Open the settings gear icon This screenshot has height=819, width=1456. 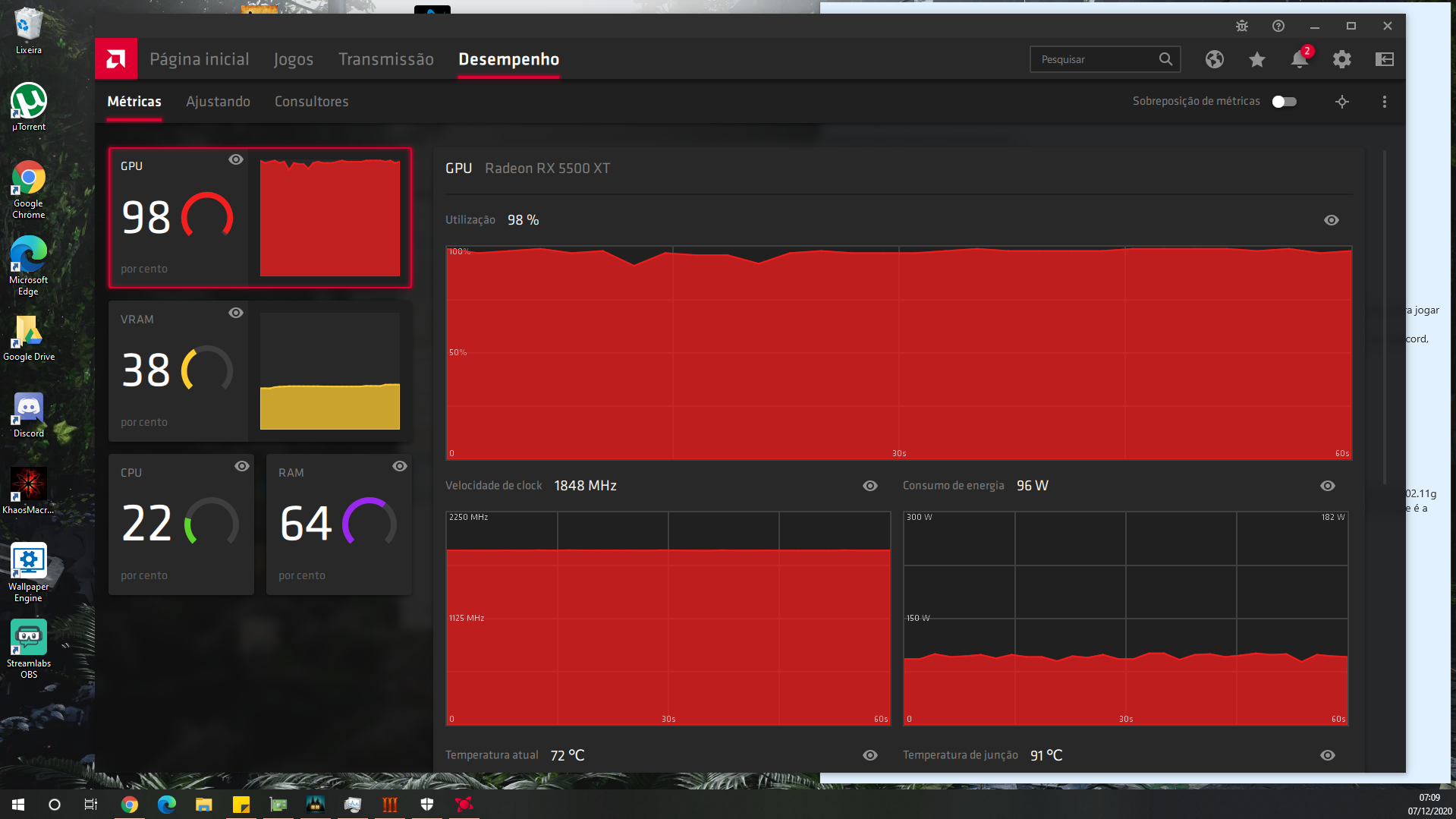click(1342, 59)
